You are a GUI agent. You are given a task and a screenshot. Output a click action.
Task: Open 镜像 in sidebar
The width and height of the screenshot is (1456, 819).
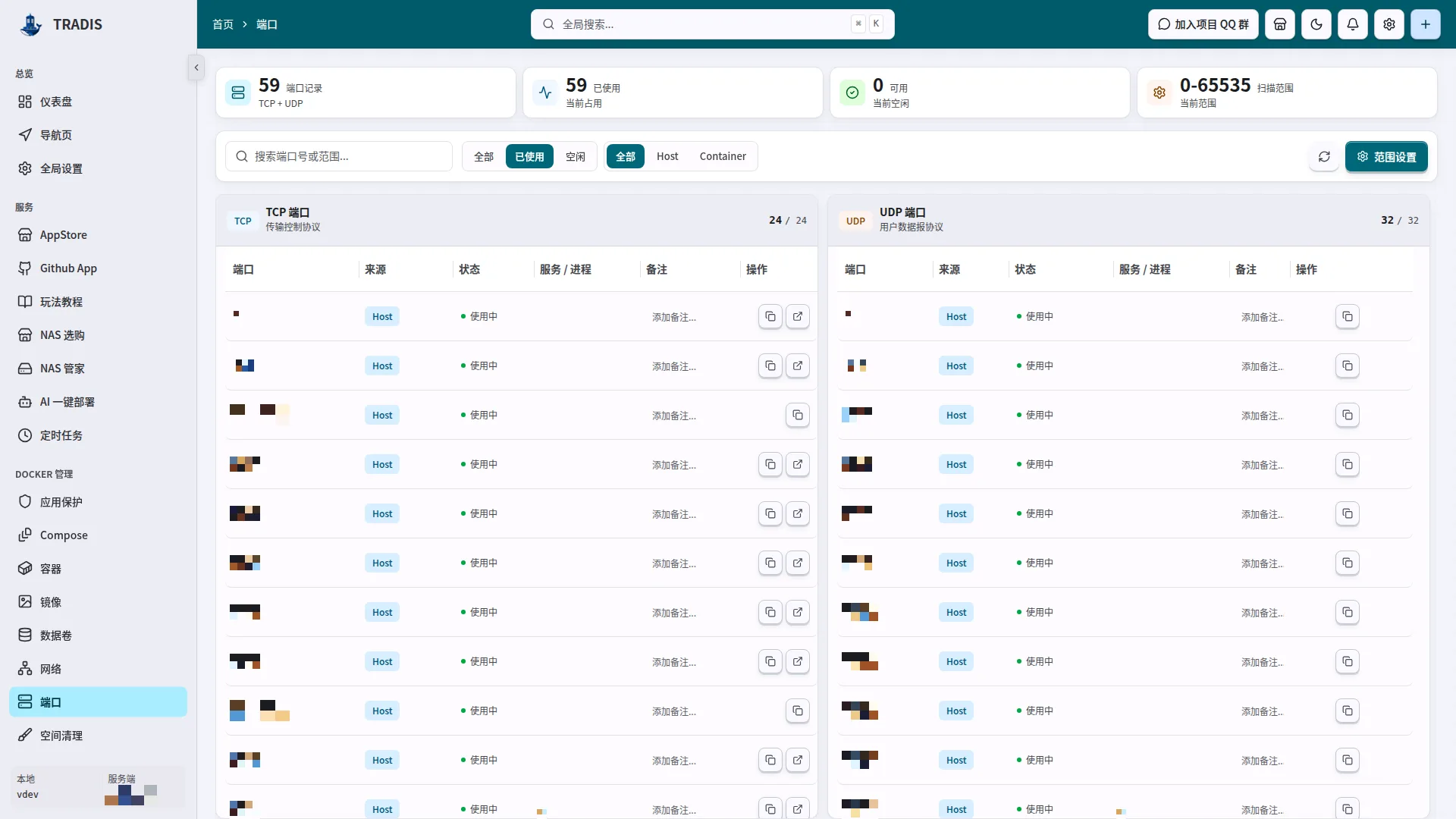(x=98, y=602)
